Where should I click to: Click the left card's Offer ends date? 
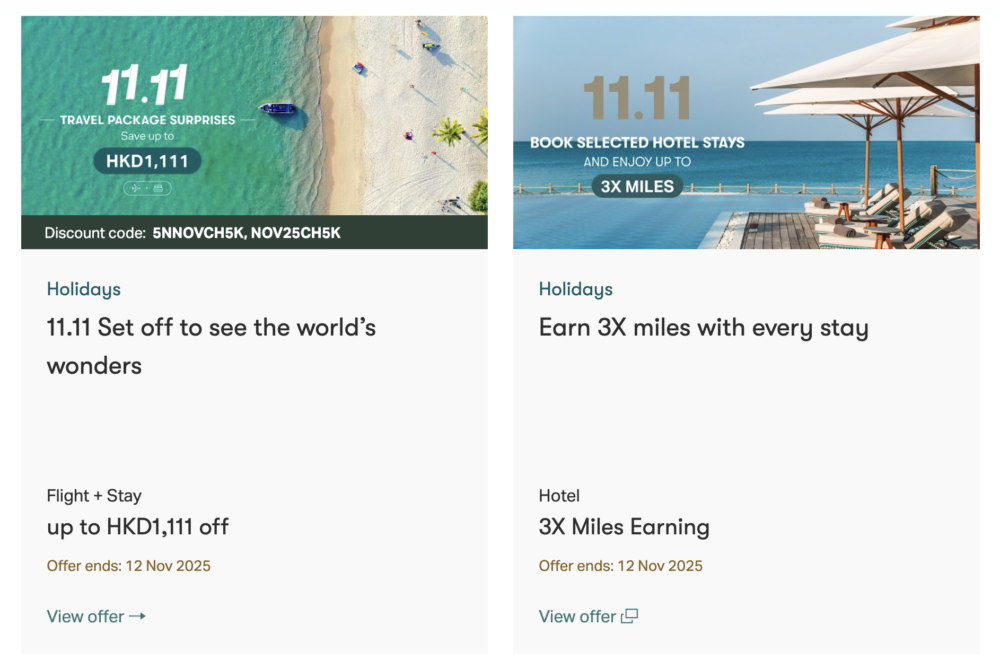(128, 566)
